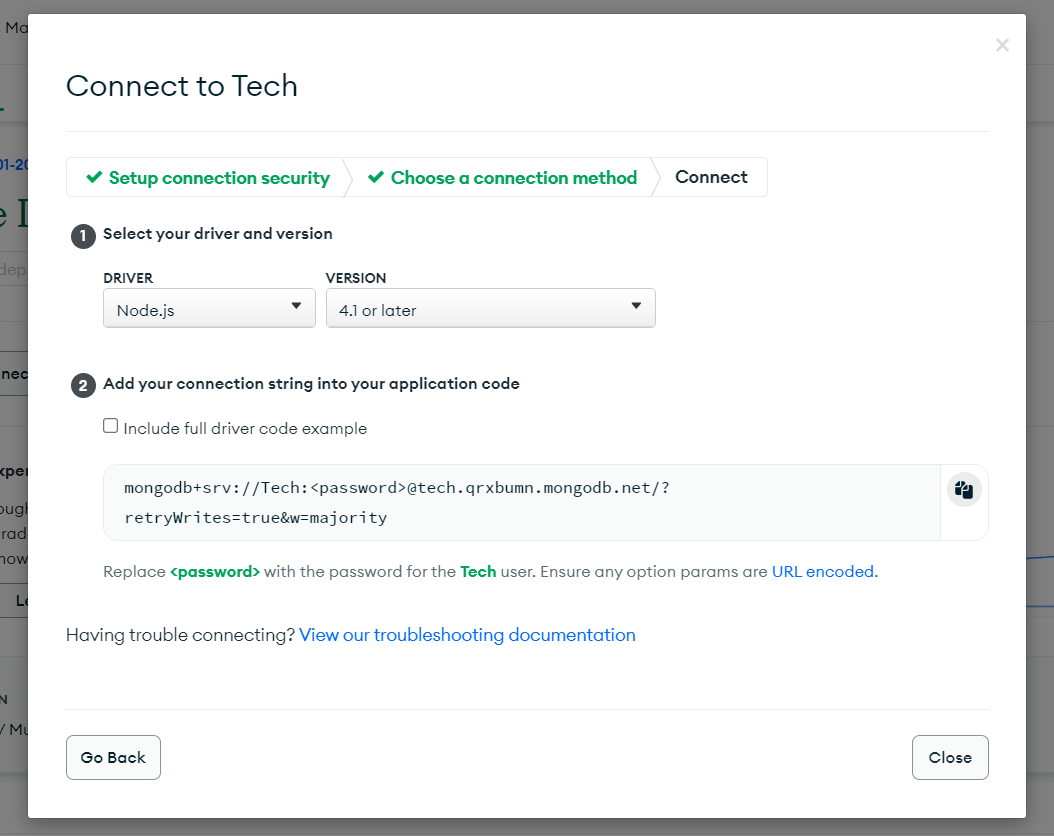Click the Close button

click(950, 757)
